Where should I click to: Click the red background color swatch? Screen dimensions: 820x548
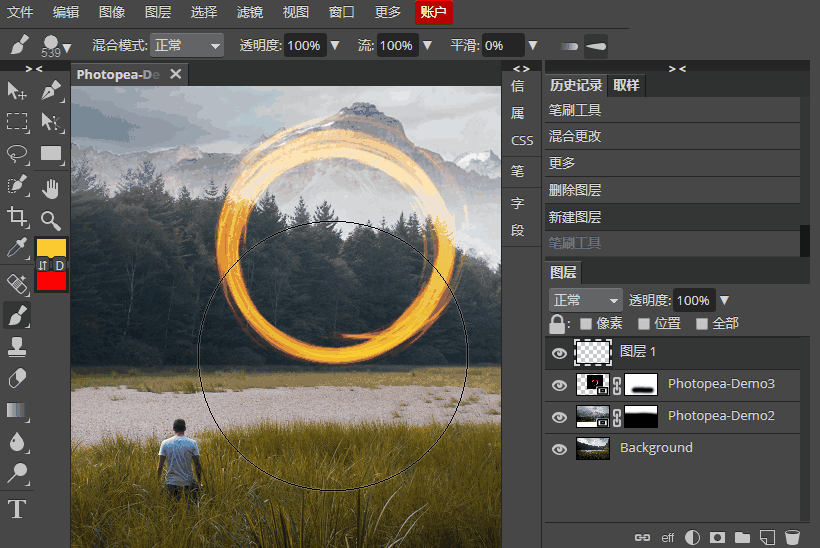pyautogui.click(x=51, y=281)
